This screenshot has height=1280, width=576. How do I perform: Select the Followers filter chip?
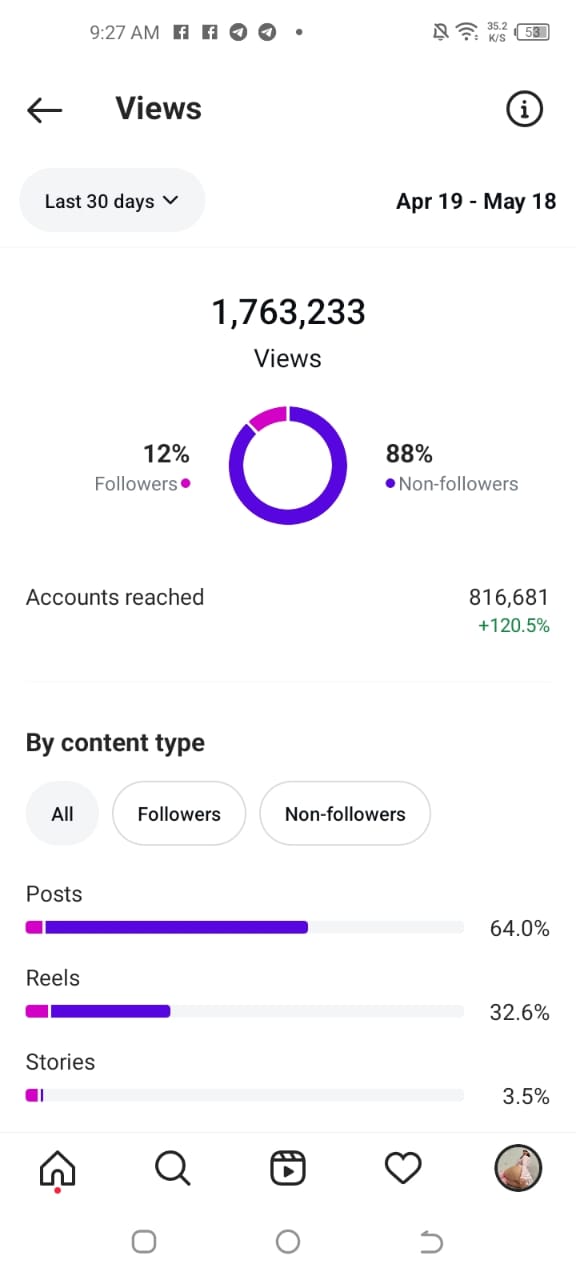pyautogui.click(x=179, y=814)
